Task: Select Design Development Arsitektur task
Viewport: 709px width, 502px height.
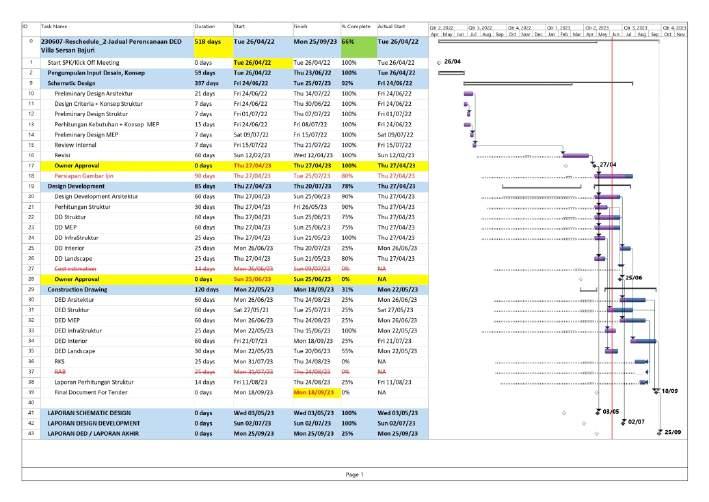Action: [x=96, y=197]
